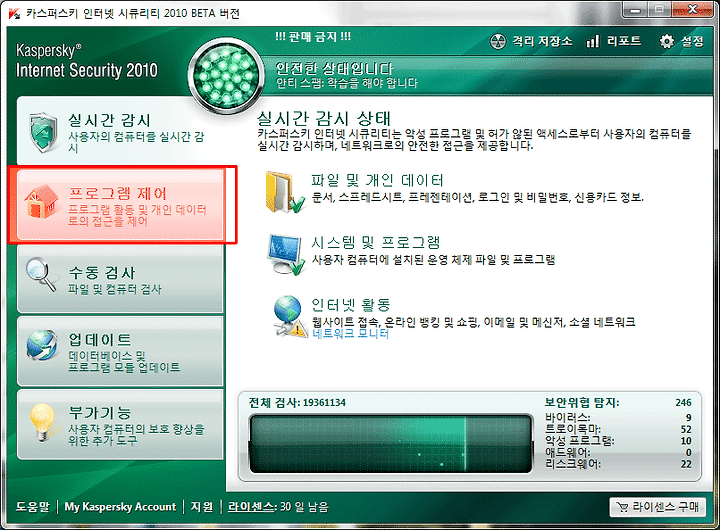The width and height of the screenshot is (720, 530).
Task: Click the 안전한 상태입니다 status text
Action: tap(334, 68)
